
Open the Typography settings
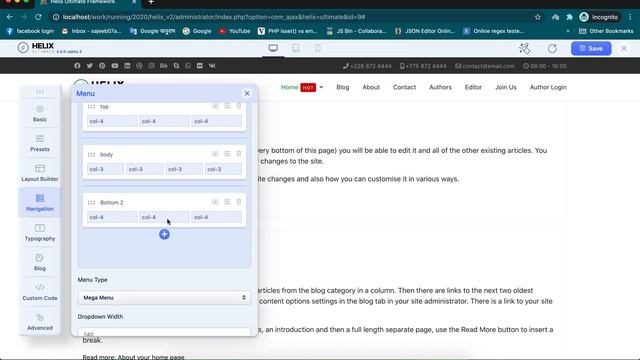(x=40, y=233)
